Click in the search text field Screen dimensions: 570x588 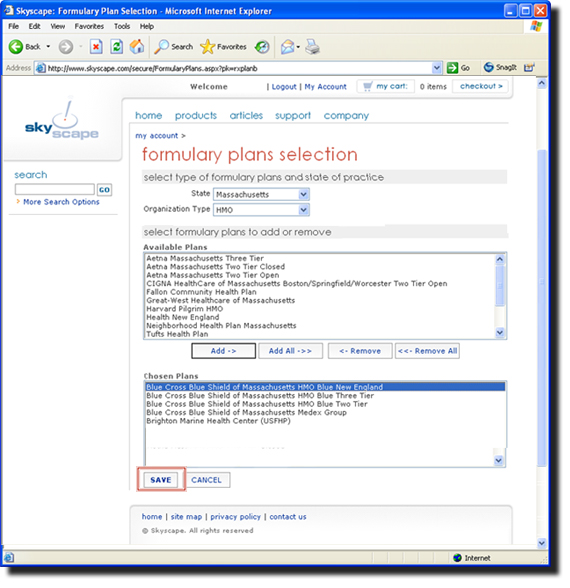click(x=55, y=189)
